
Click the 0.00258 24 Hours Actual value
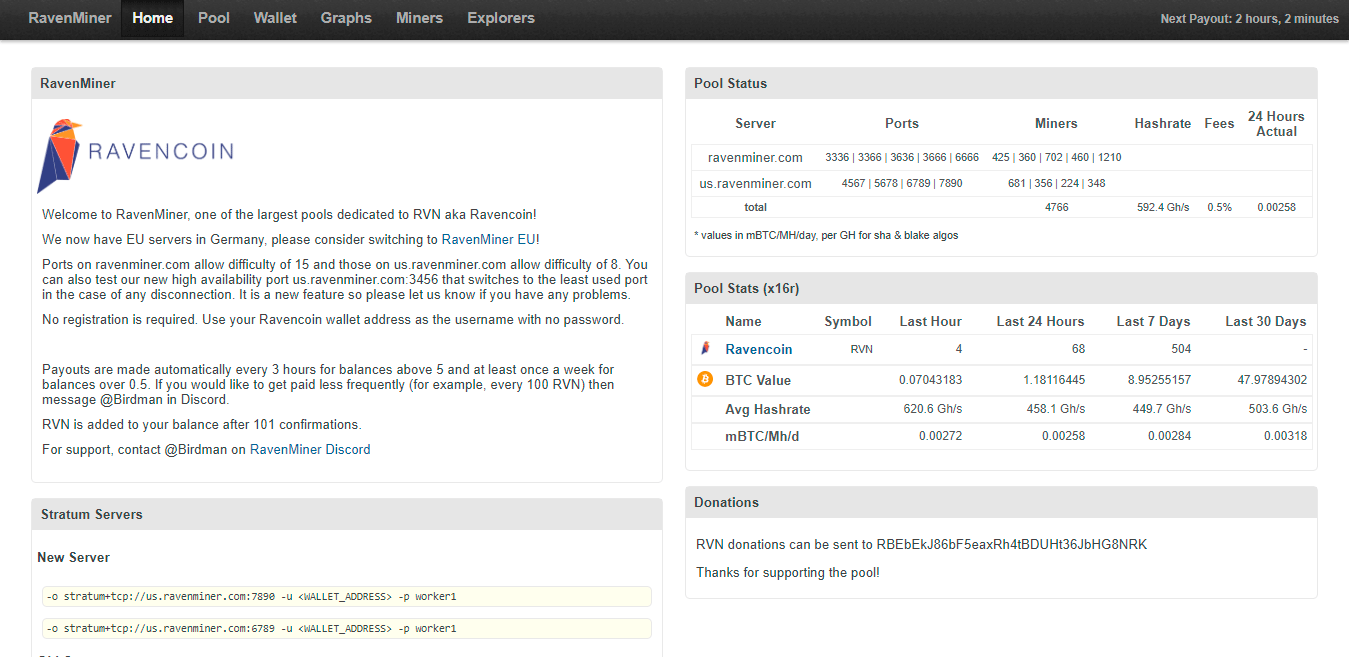(x=1276, y=208)
